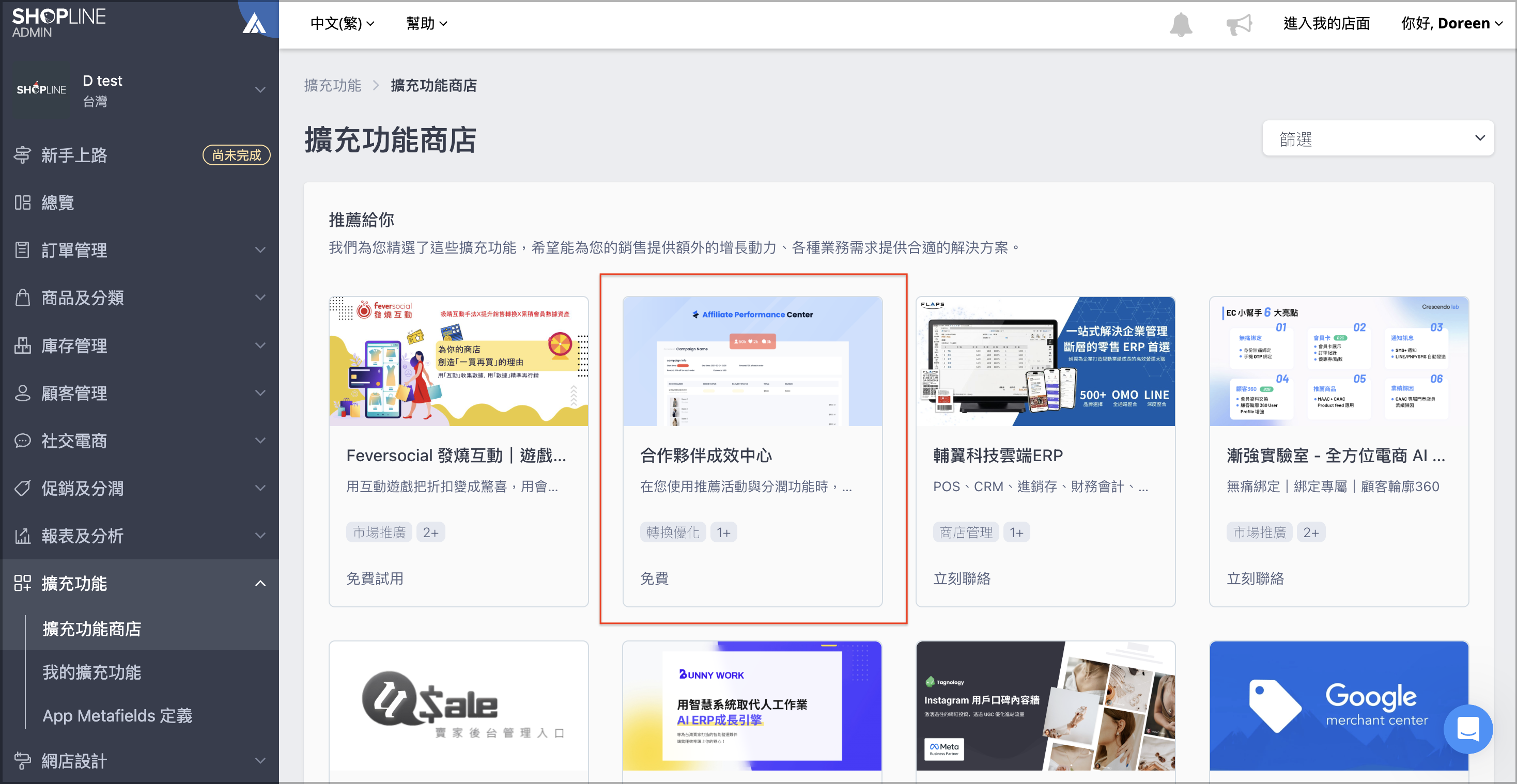The image size is (1517, 784).
Task: Click the 社交電商 chat icon
Action: tap(22, 440)
